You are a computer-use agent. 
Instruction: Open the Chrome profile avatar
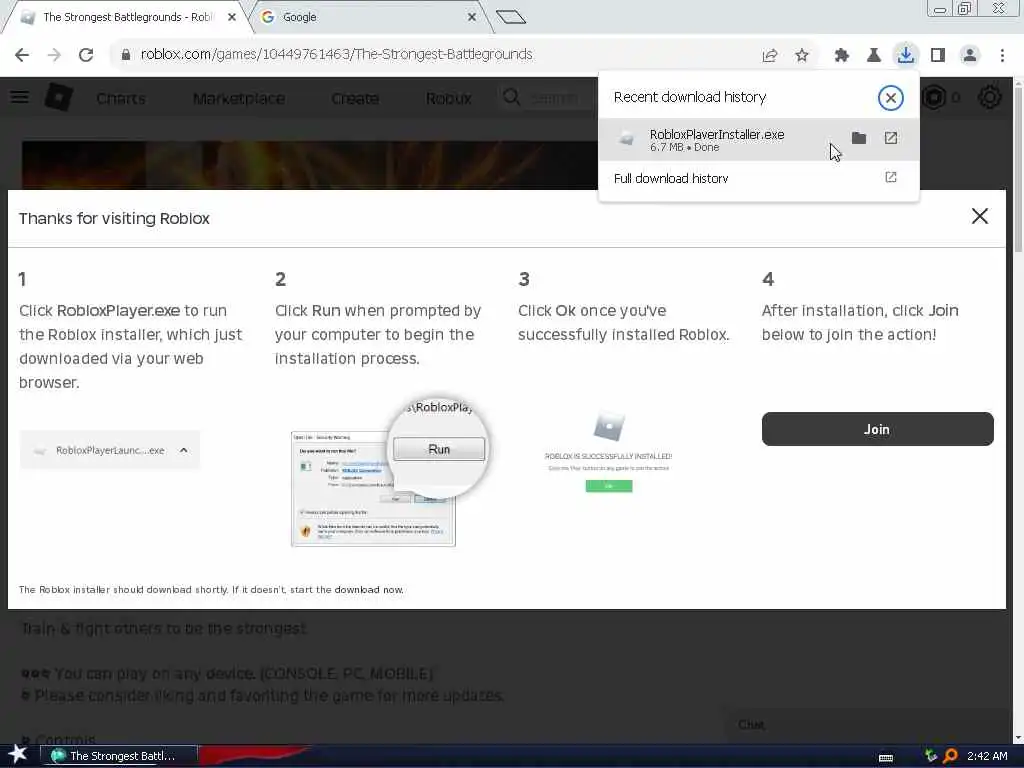970,56
